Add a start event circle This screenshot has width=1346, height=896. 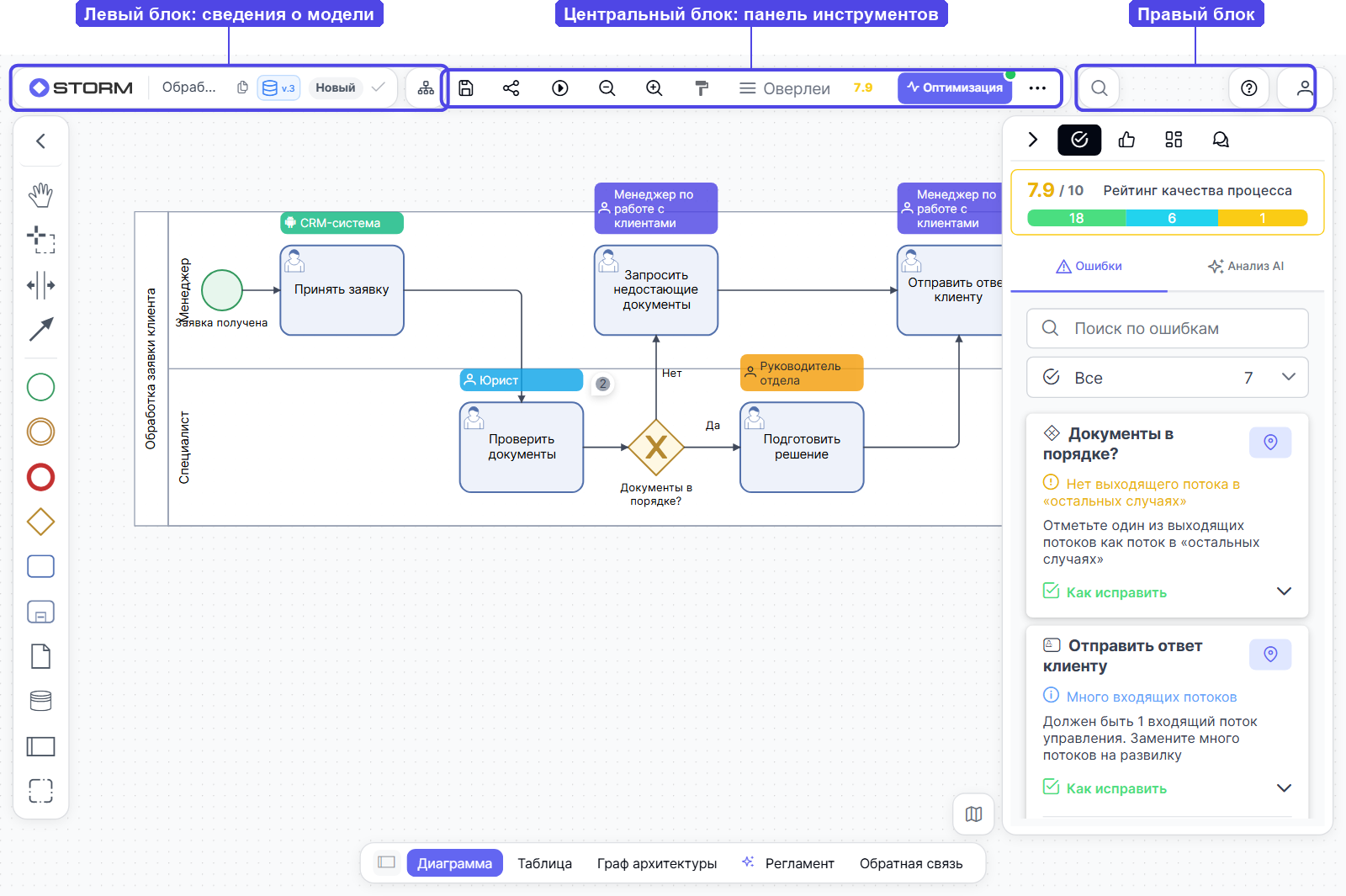click(x=40, y=387)
